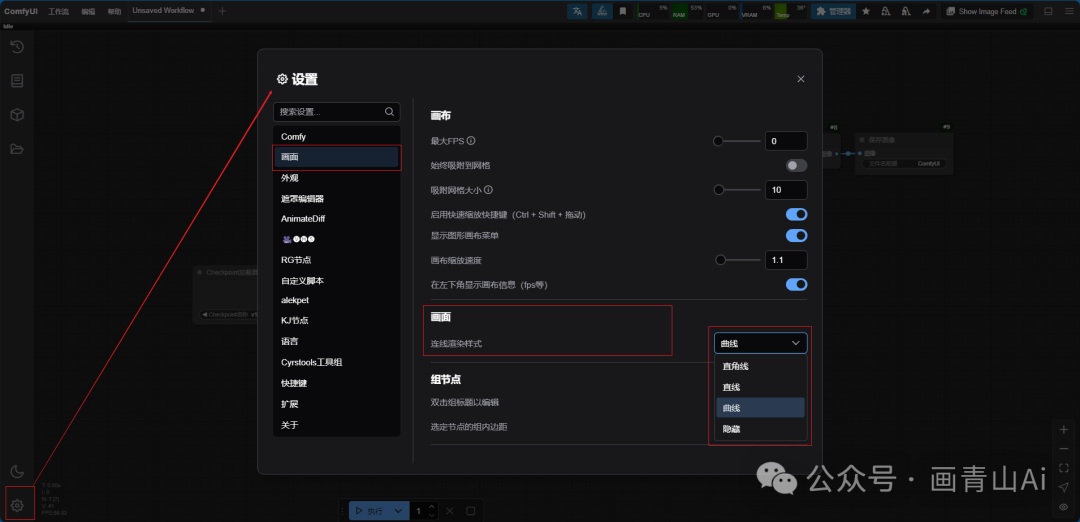Open the node library sidebar icon
The height and width of the screenshot is (522, 1080).
click(x=17, y=81)
